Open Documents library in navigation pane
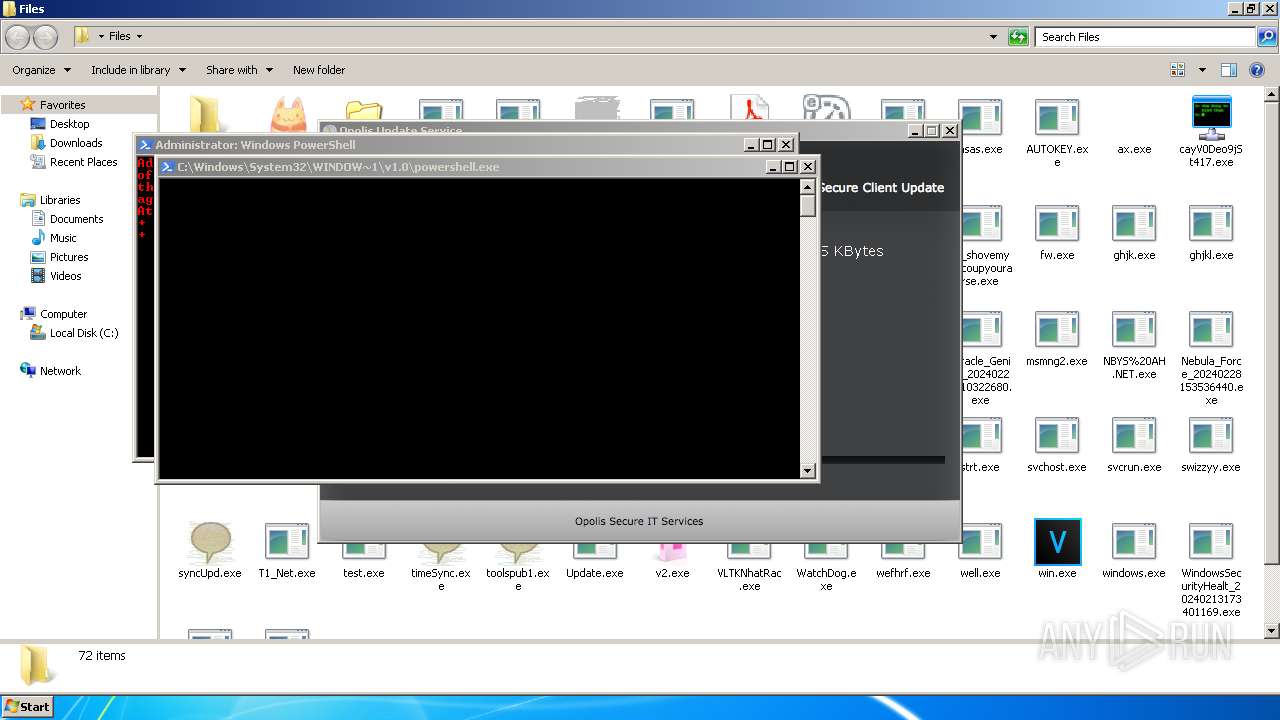 point(76,219)
